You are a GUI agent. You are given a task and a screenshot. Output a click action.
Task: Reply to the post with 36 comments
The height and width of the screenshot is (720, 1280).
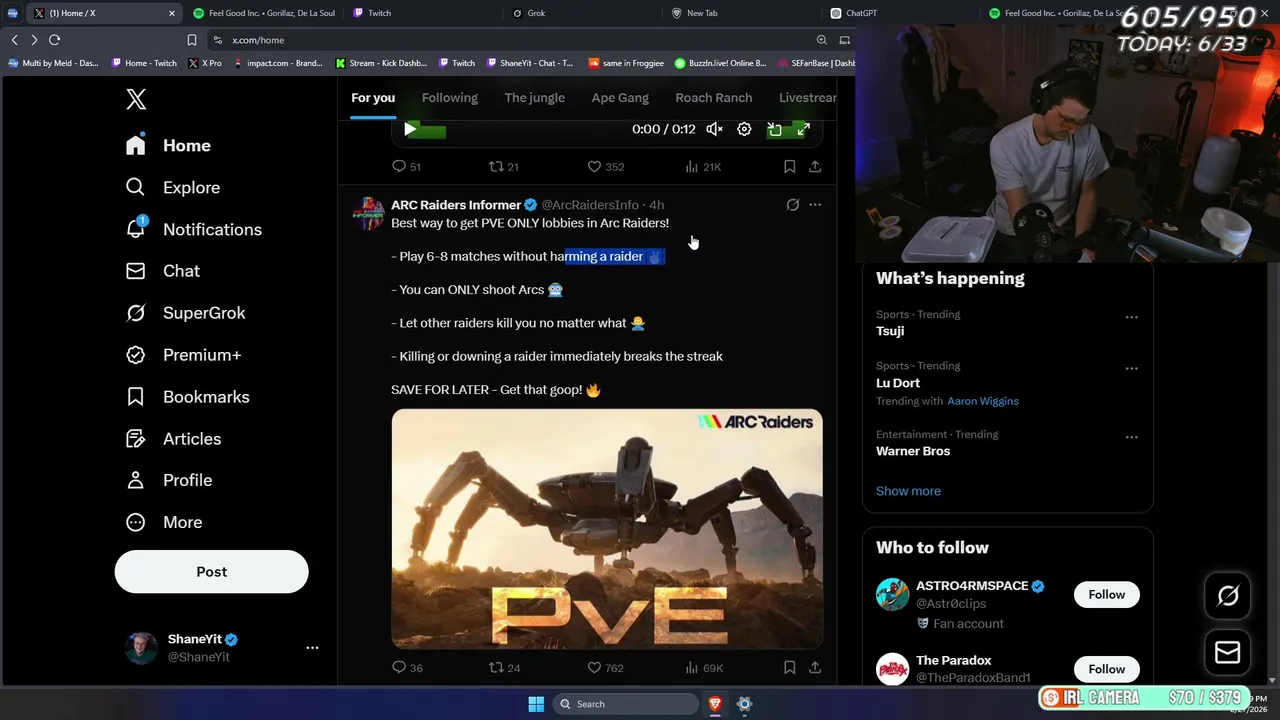(x=407, y=668)
